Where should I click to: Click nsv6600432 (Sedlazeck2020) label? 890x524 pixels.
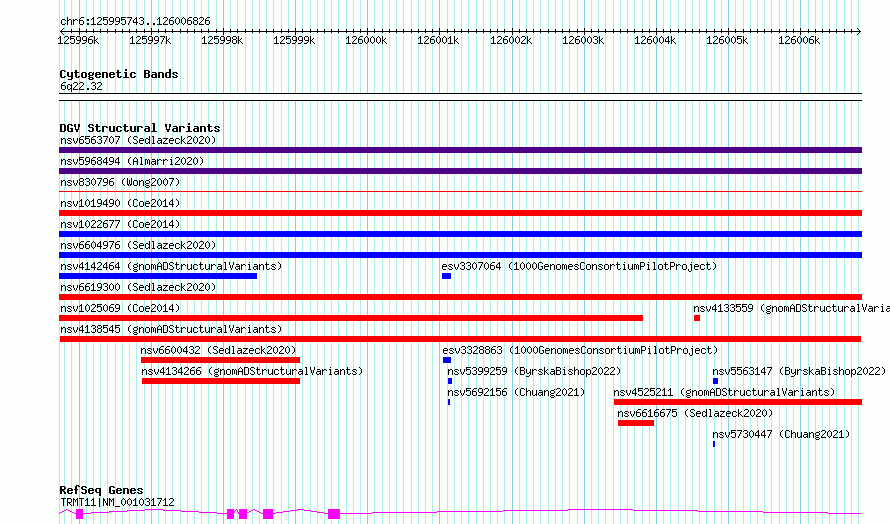(x=219, y=350)
